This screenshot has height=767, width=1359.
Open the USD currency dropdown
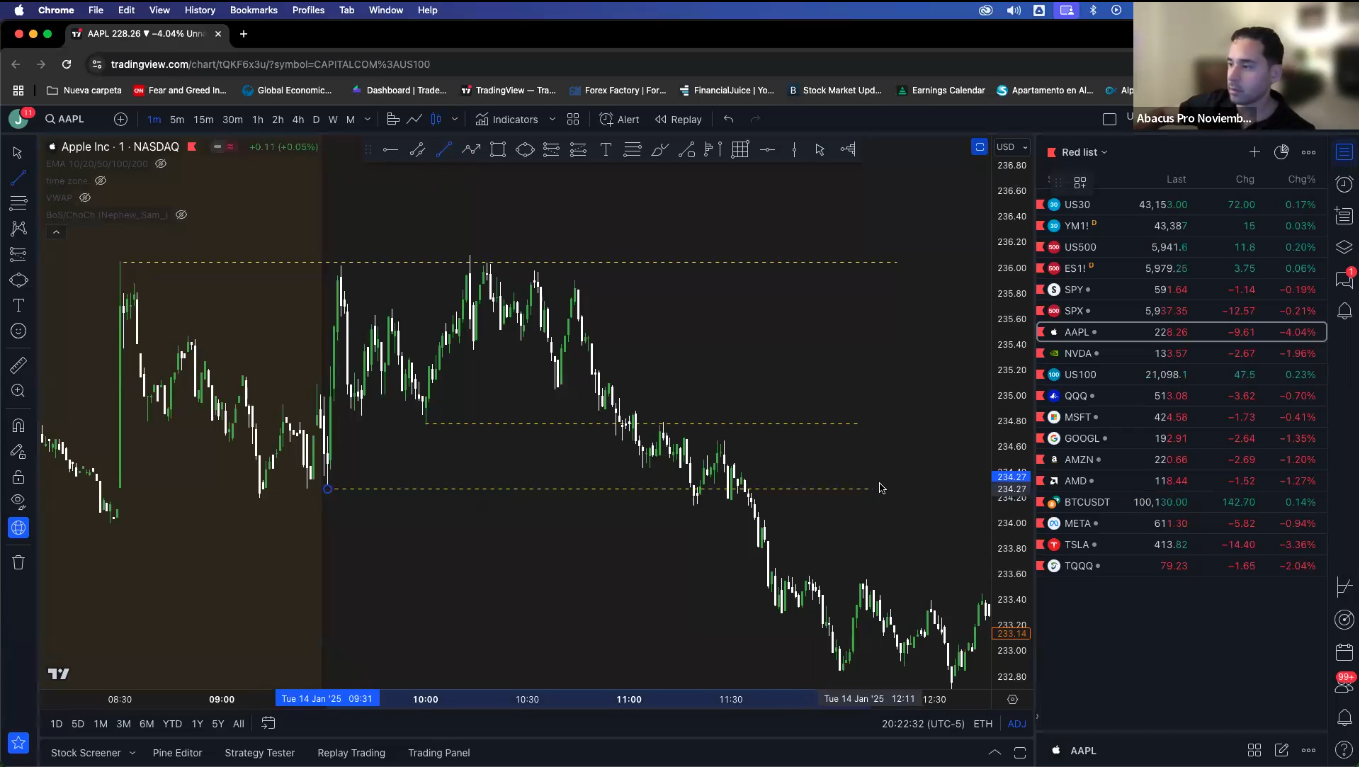pos(1011,147)
